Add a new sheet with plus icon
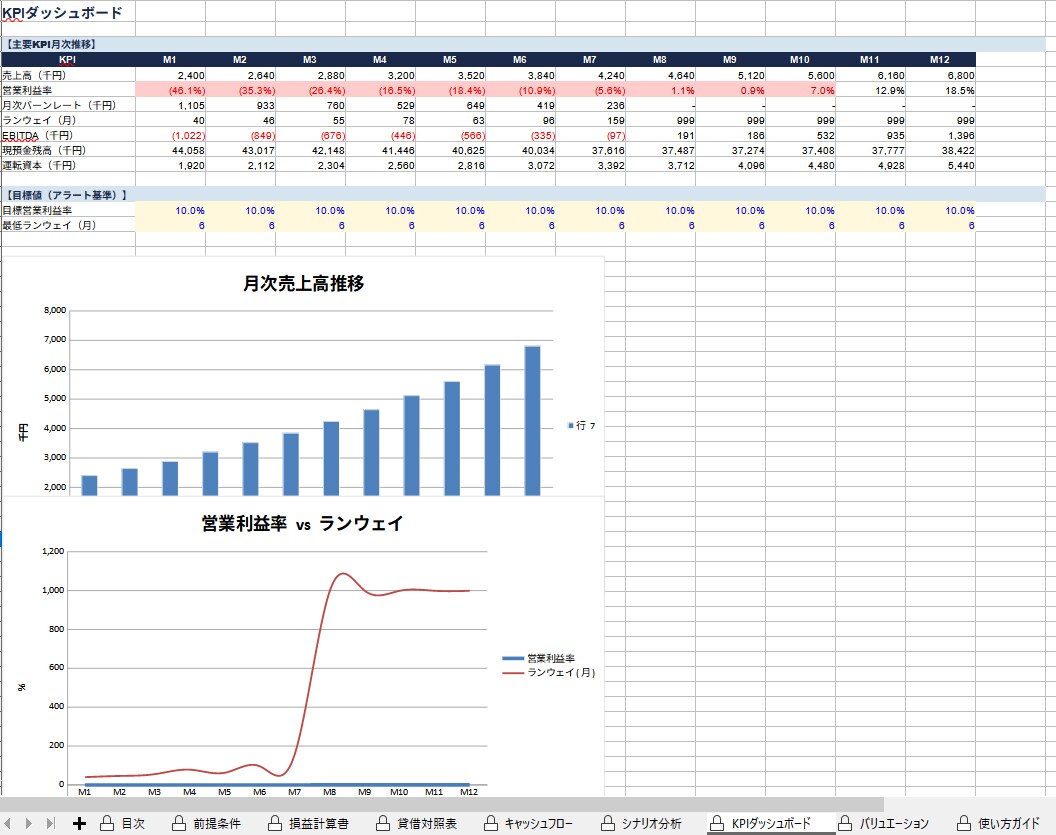This screenshot has height=835, width=1056. tap(79, 823)
